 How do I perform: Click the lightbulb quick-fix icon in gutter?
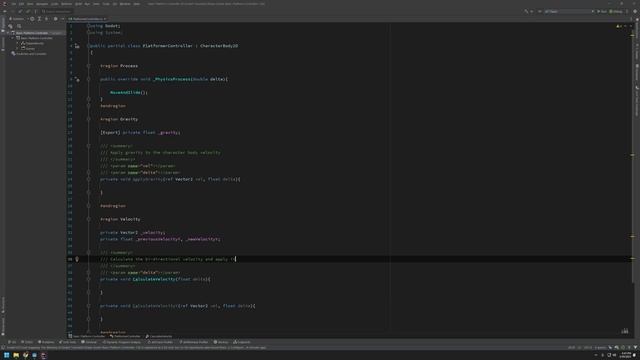pyautogui.click(x=77, y=259)
